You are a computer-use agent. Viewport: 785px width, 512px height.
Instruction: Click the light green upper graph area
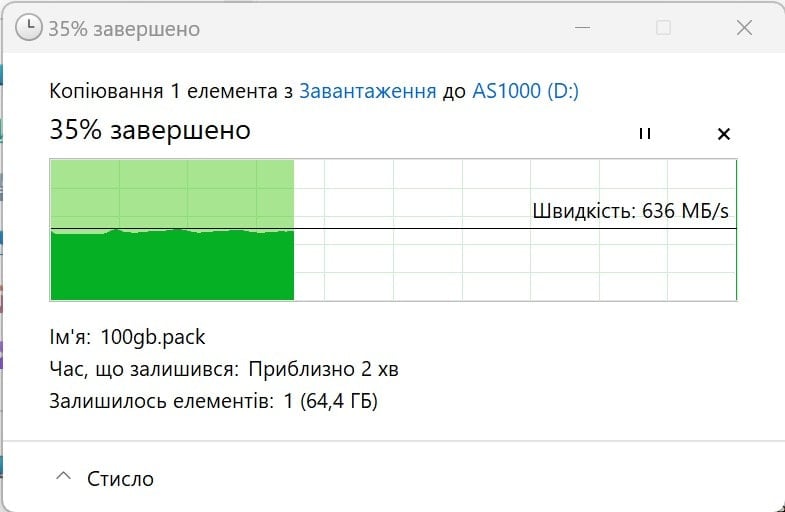[x=172, y=194]
